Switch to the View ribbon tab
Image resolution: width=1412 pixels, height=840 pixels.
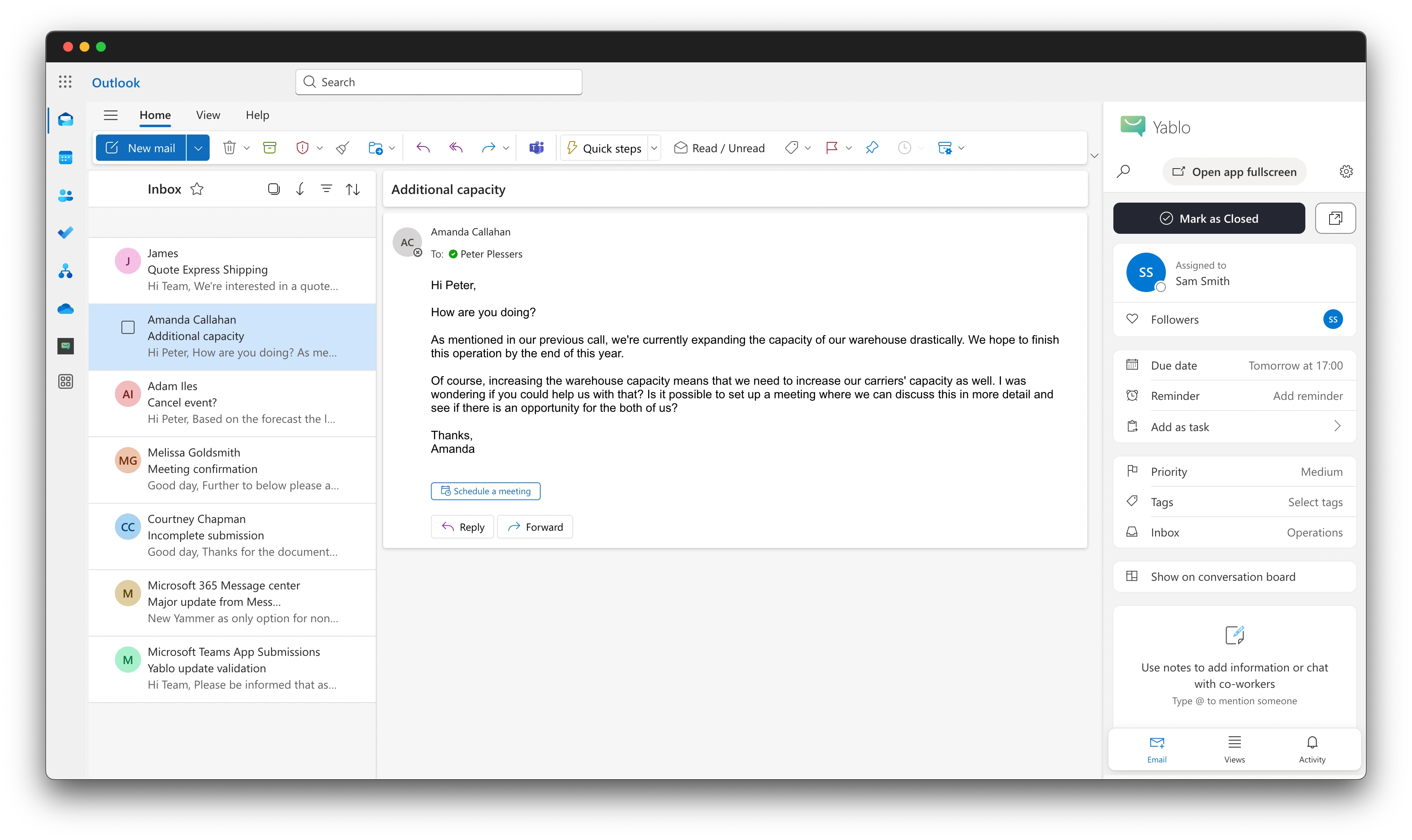pyautogui.click(x=208, y=115)
